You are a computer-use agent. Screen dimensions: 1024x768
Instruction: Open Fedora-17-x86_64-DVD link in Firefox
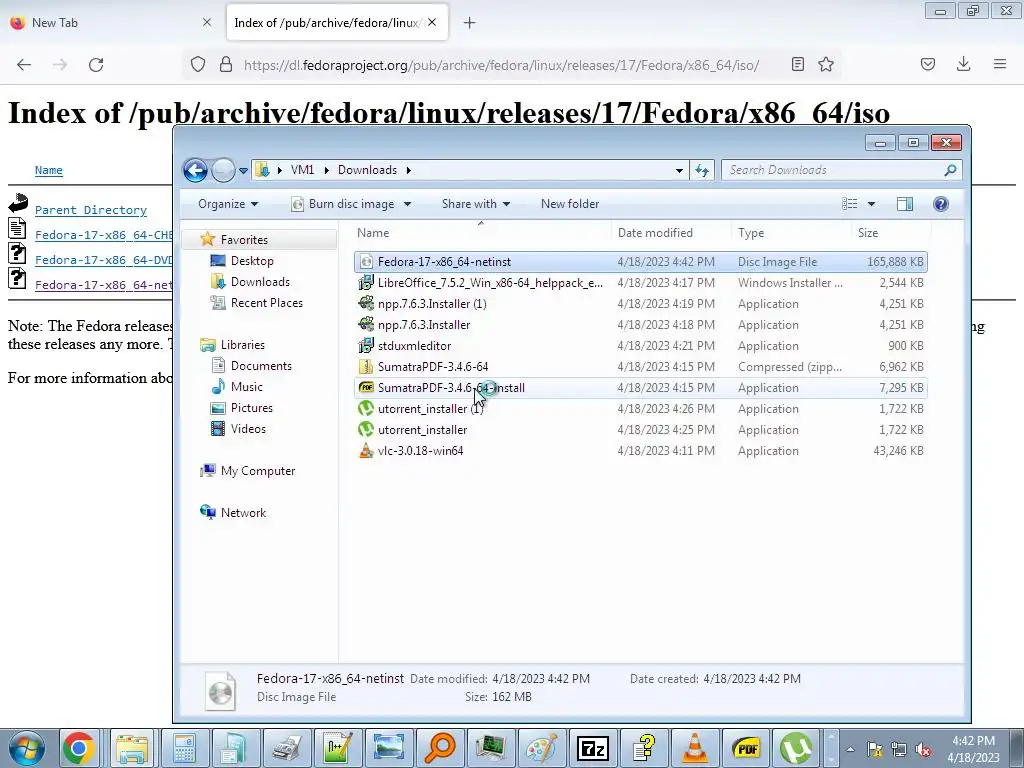(x=103, y=260)
